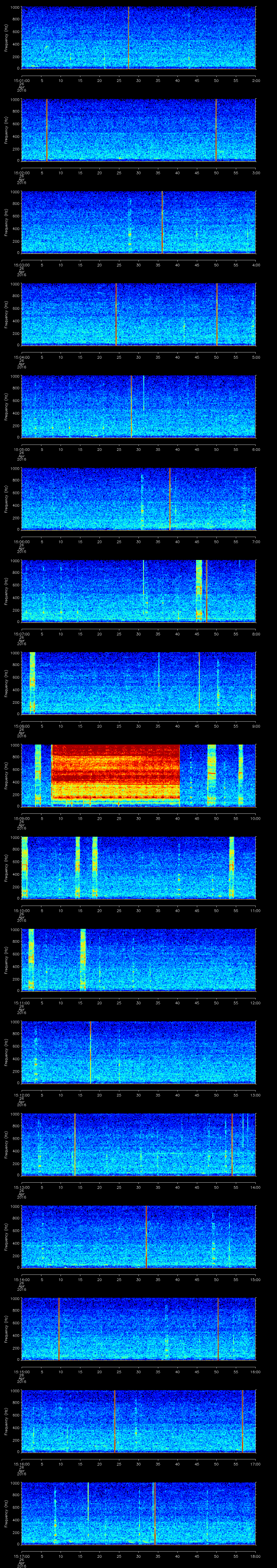Image resolution: width=277 pixels, height=1568 pixels.
Task: Pick the red line near 38 s in the 15:06:00 panel
Action: [x=169, y=499]
